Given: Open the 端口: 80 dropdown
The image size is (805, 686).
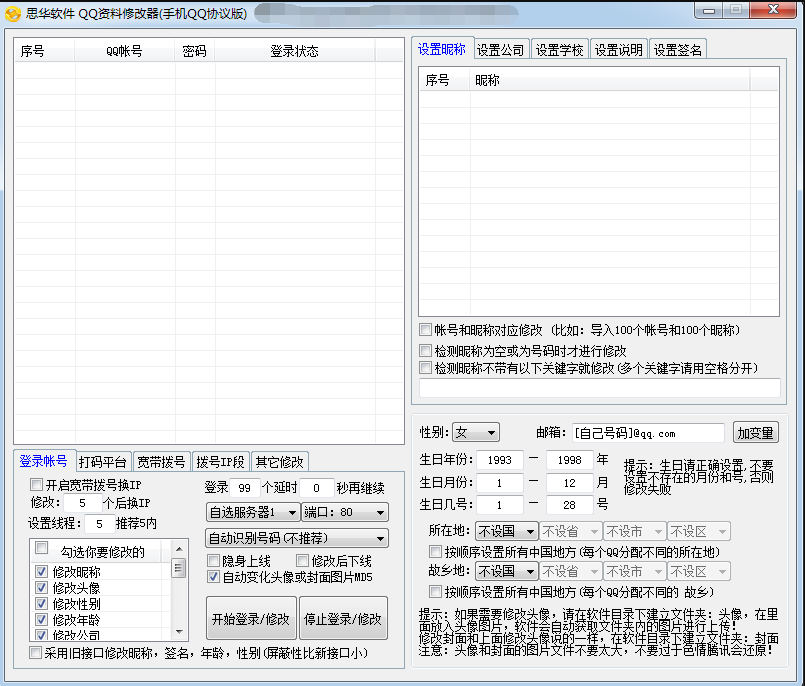Looking at the screenshot, I should click(x=344, y=512).
